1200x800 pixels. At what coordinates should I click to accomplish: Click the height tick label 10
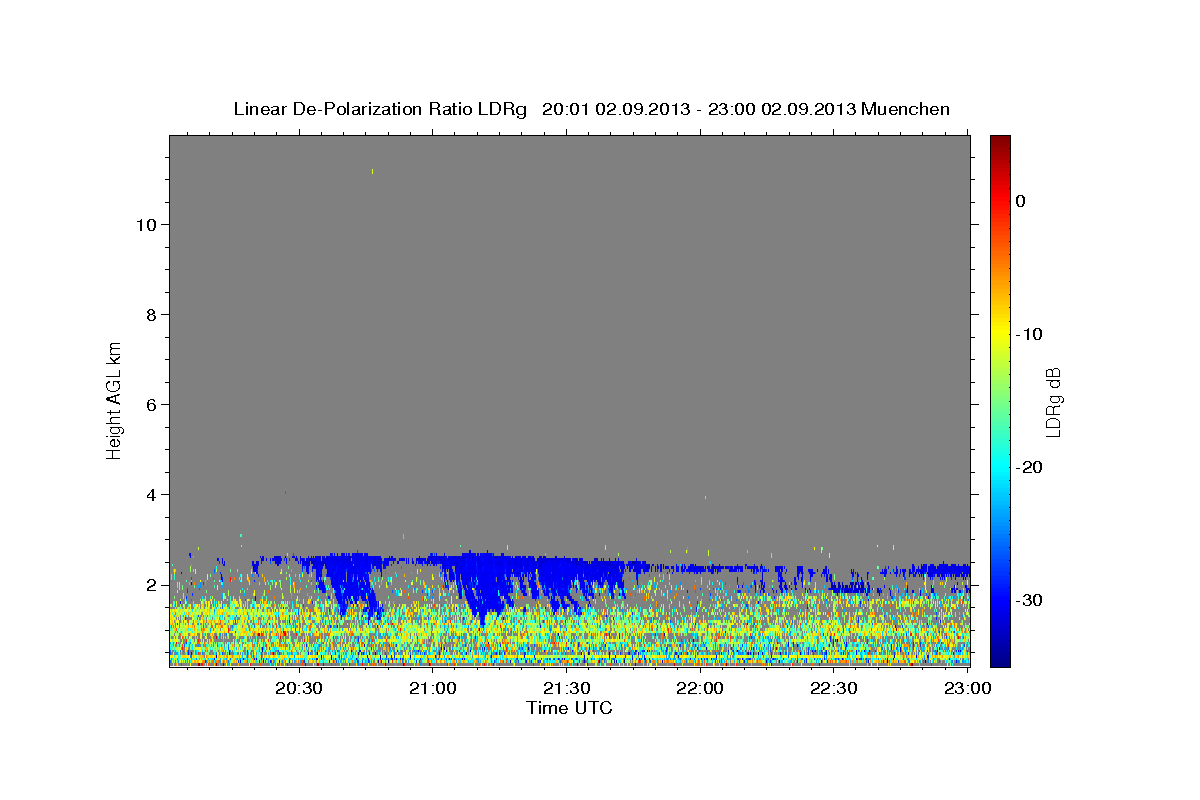pos(146,224)
